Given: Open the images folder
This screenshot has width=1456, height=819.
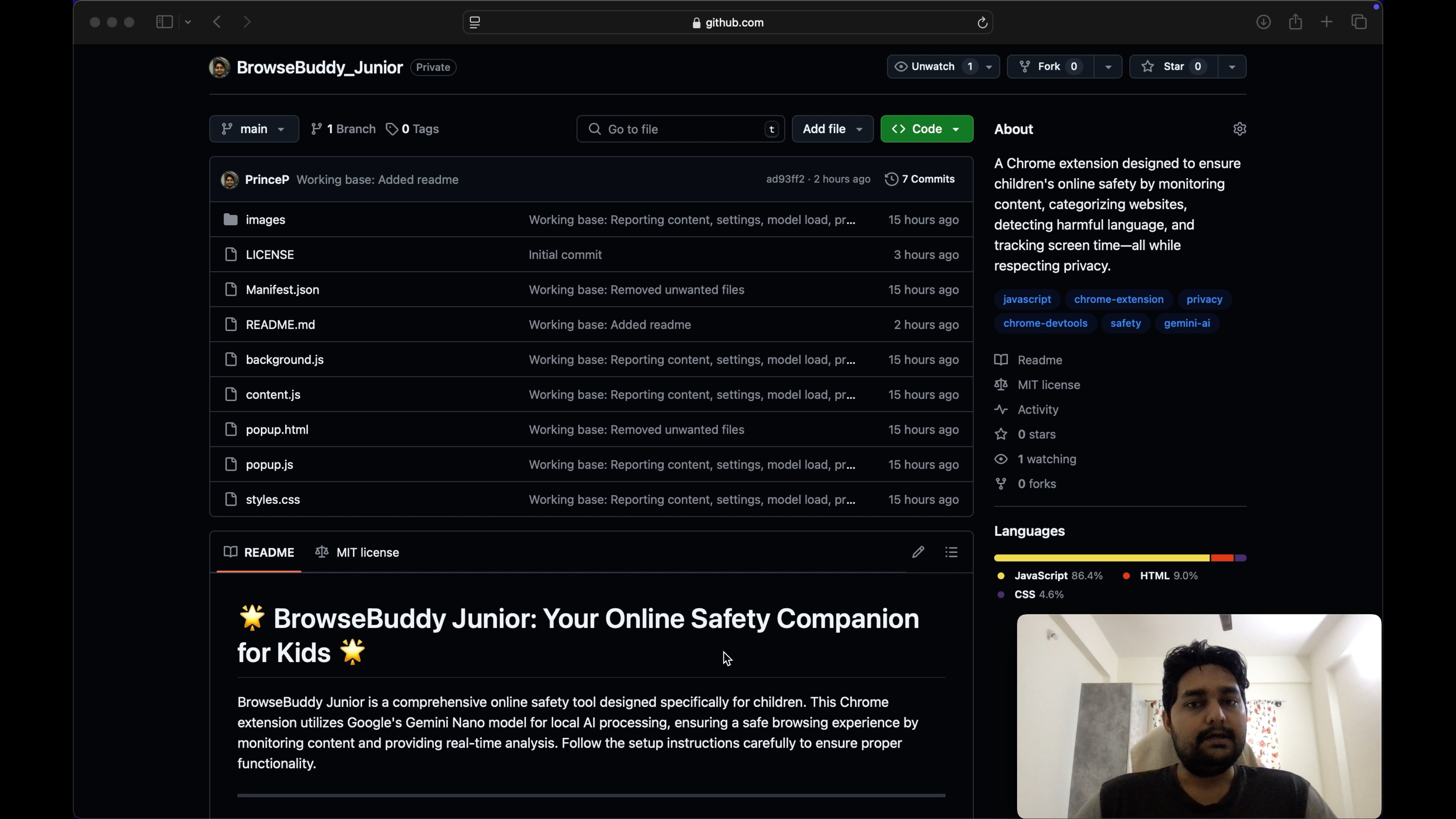Looking at the screenshot, I should [265, 220].
